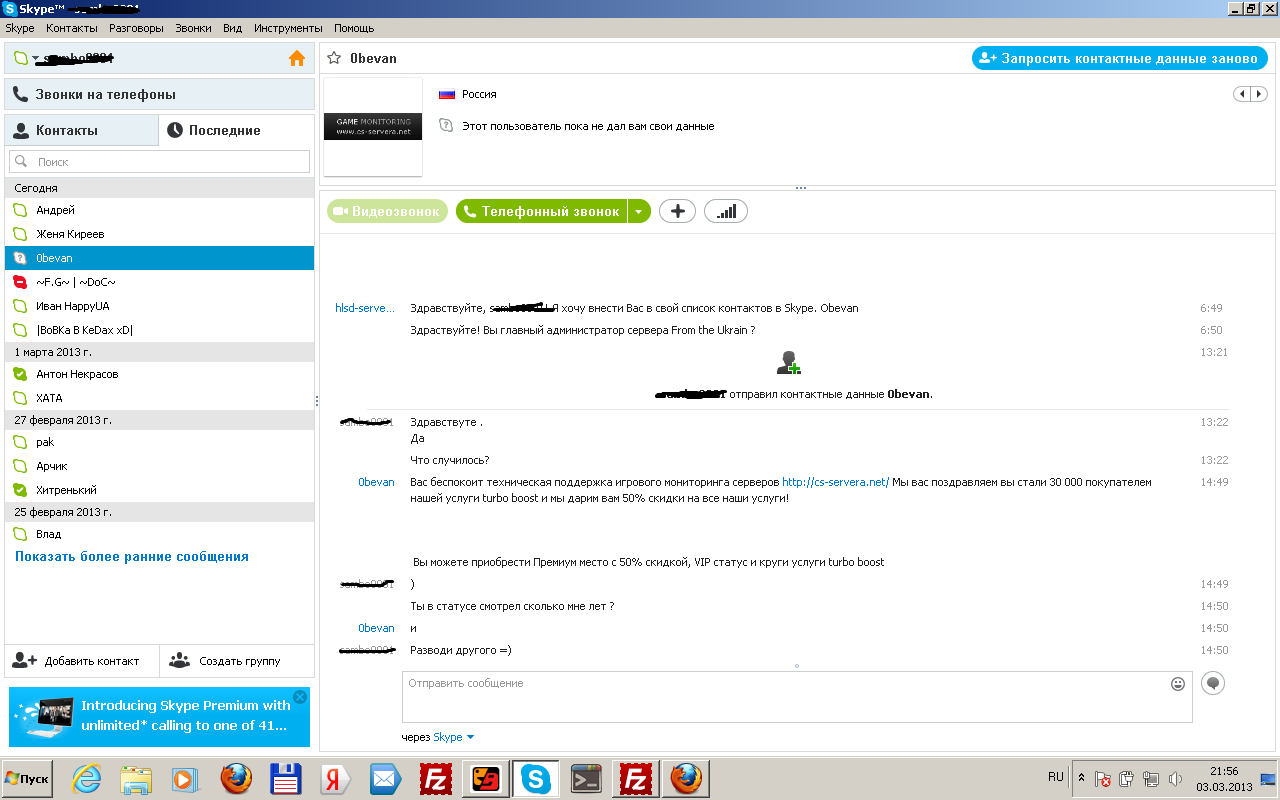
Task: Click Звонки на телефоны
Action: [x=159, y=94]
